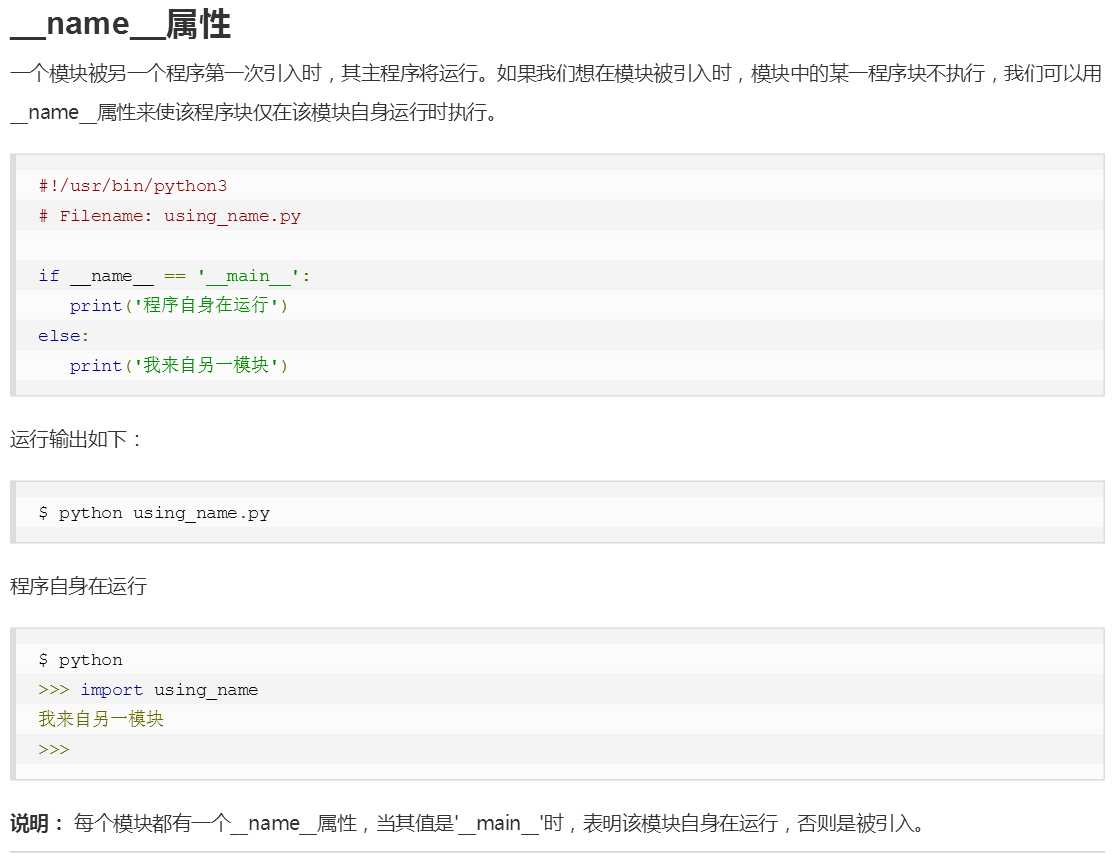Click the print('程序自身在运行') code line

coord(178,306)
